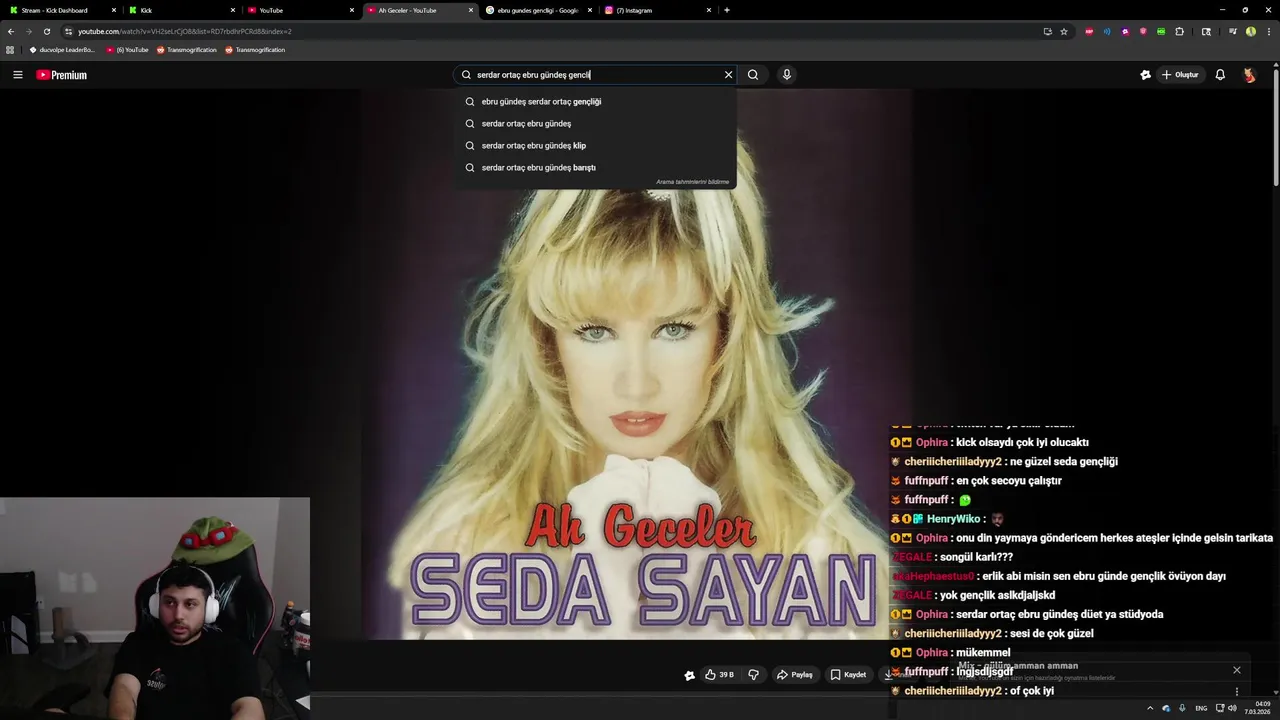The image size is (1280, 720).
Task: Click the sparkle Ask icon beside like
Action: [689, 675]
